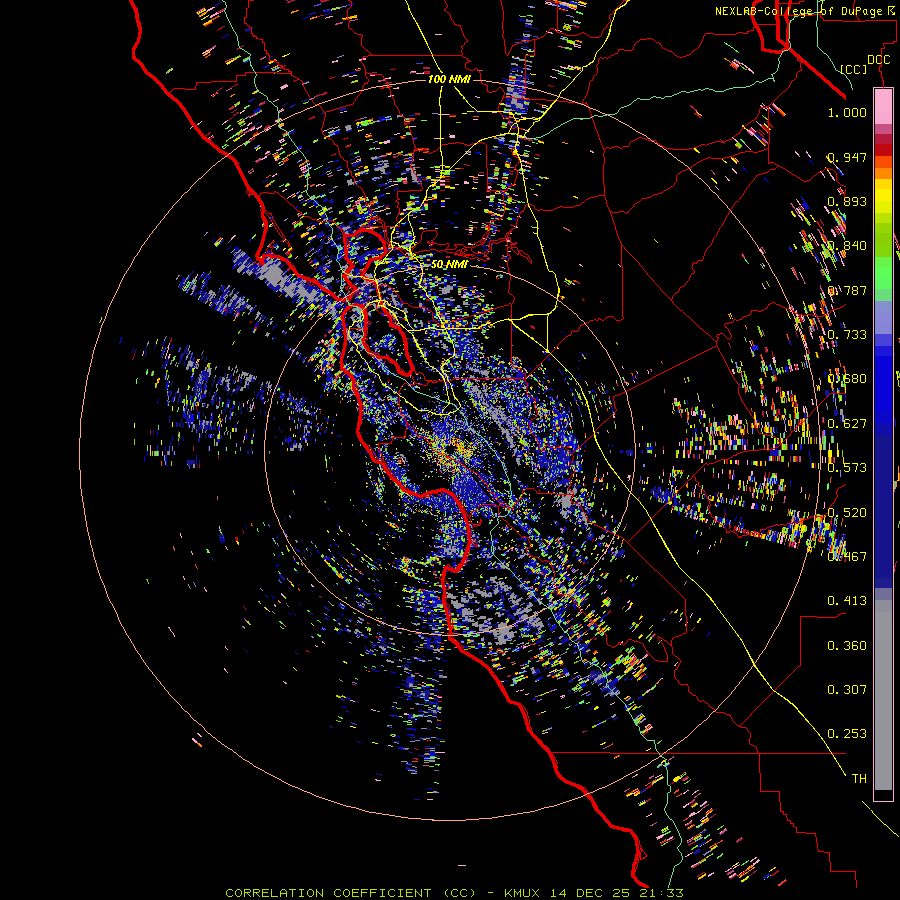Select the [CC] legend unit label
This screenshot has height=900, width=900.
[x=854, y=69]
